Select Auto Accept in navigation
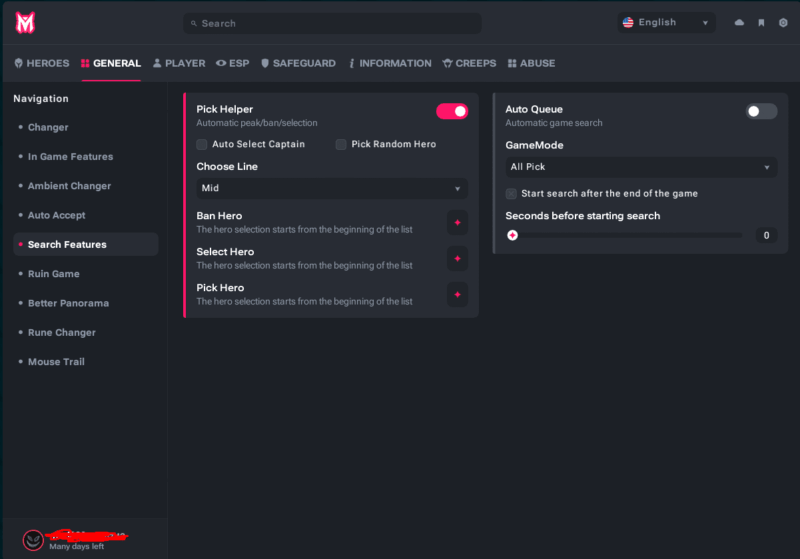Viewport: 800px width, 559px height. [x=57, y=215]
